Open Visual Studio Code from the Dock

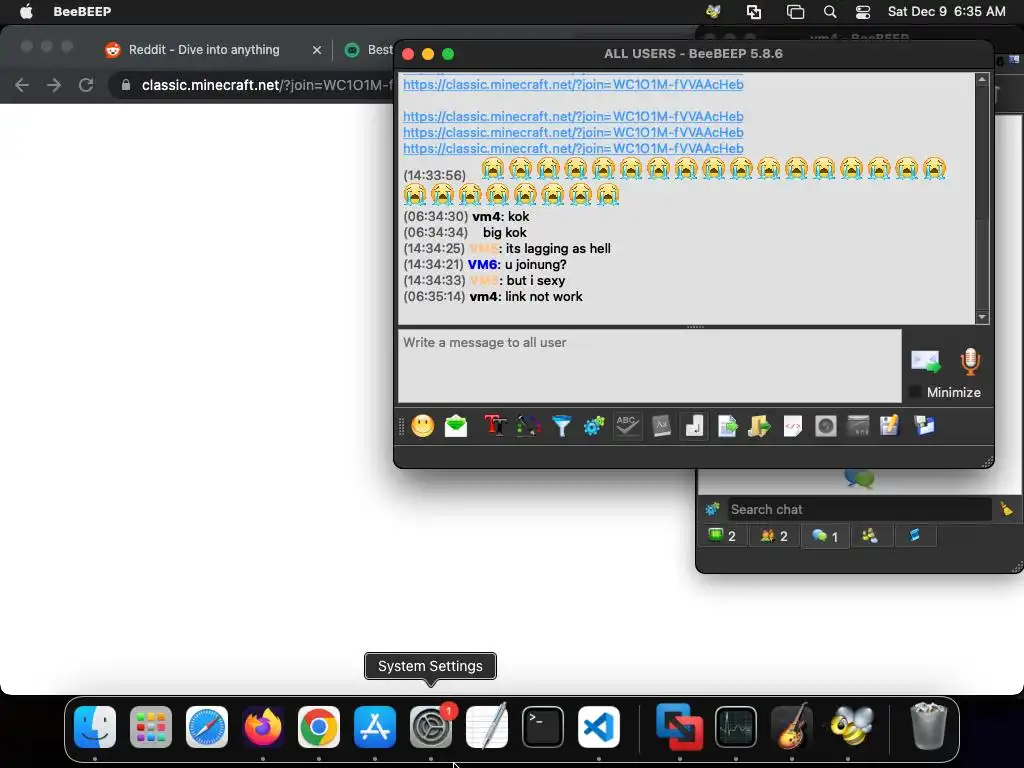(x=599, y=727)
